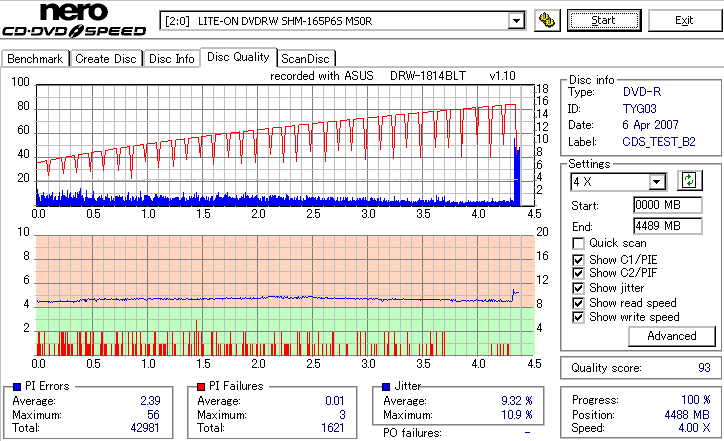The width and height of the screenshot is (724, 441).
Task: Click the date value 6 Apr 2007
Action: [x=650, y=125]
